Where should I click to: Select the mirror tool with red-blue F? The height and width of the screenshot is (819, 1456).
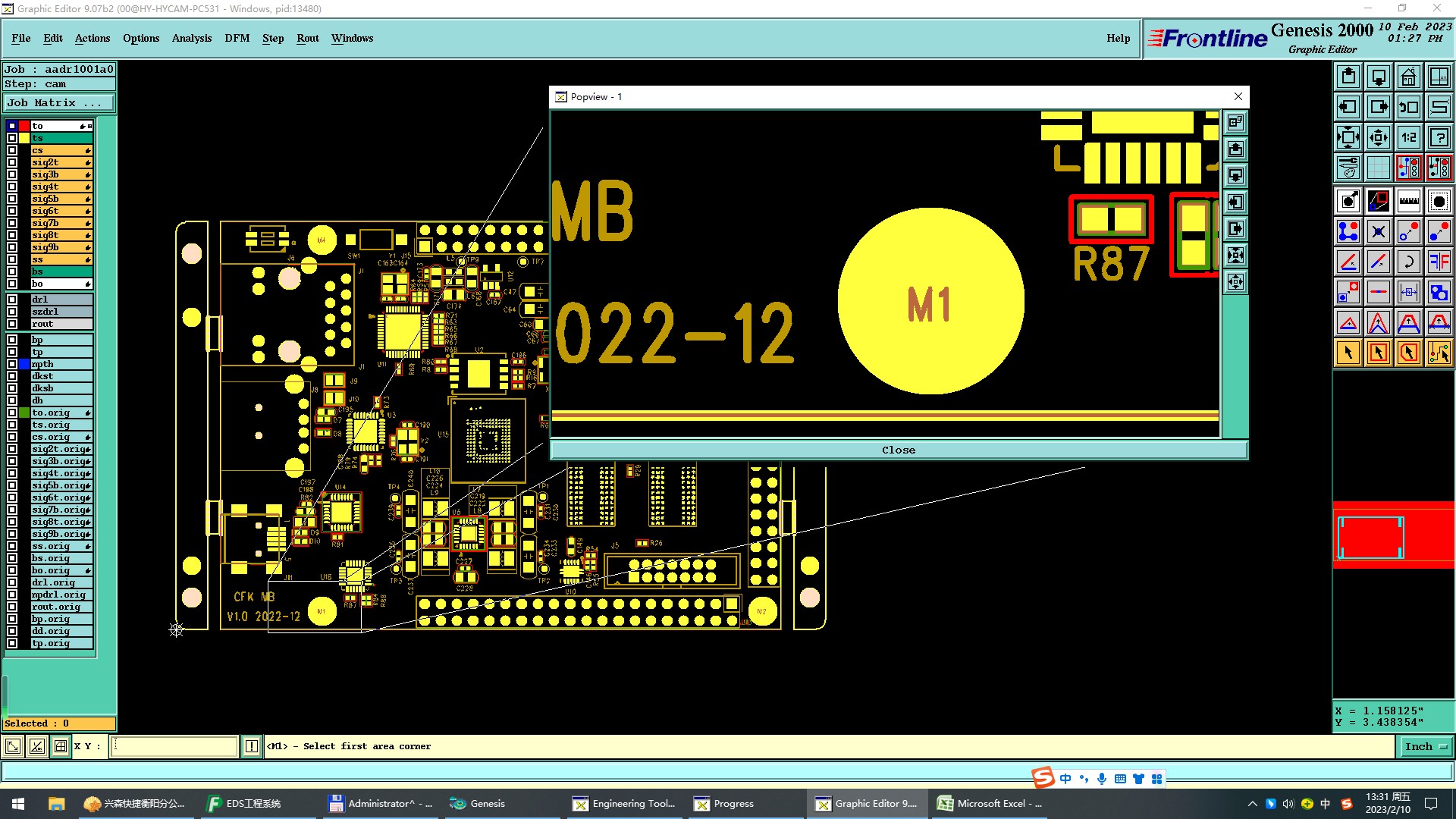point(1439,262)
